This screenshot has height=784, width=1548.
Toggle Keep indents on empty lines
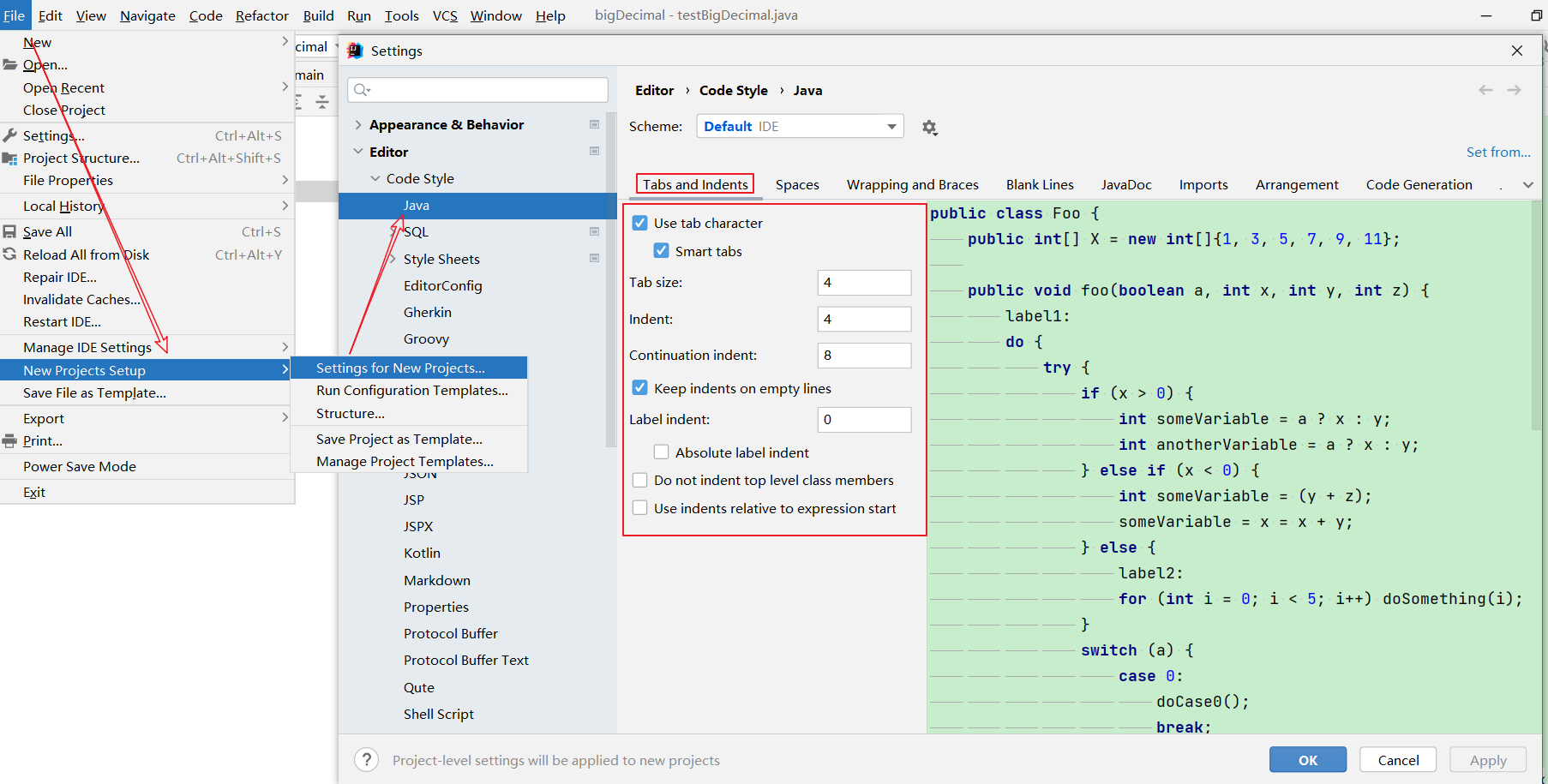point(640,388)
